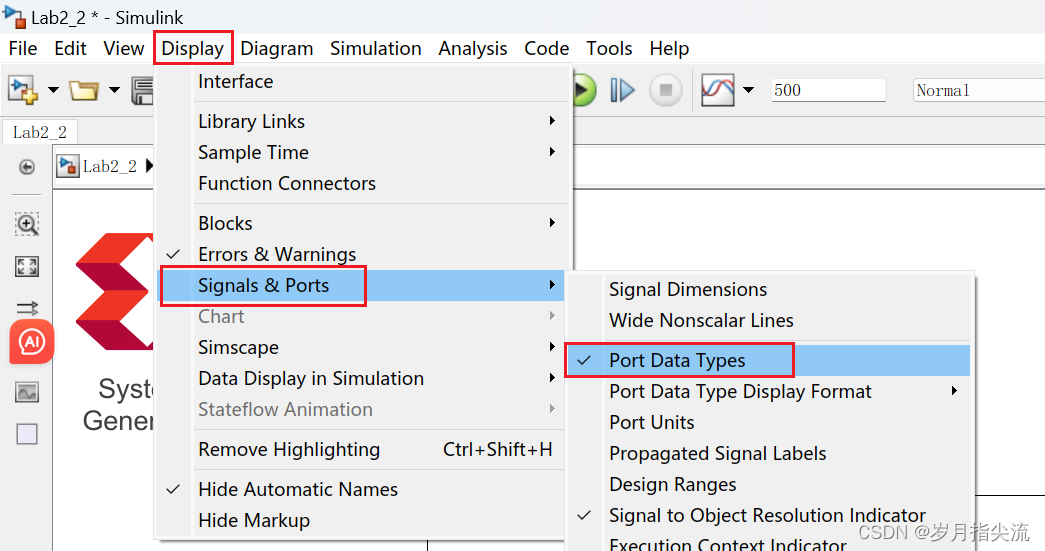Click the Fit to View sidebar icon

pos(27,267)
